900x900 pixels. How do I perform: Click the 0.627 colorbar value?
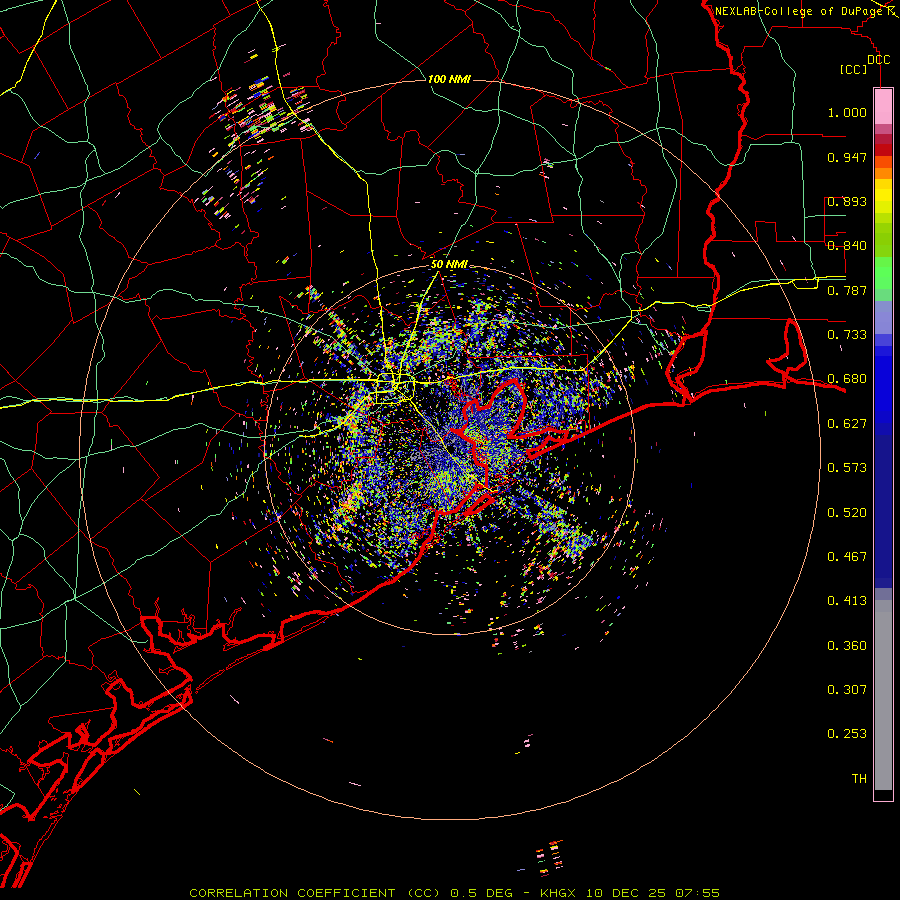click(x=847, y=424)
